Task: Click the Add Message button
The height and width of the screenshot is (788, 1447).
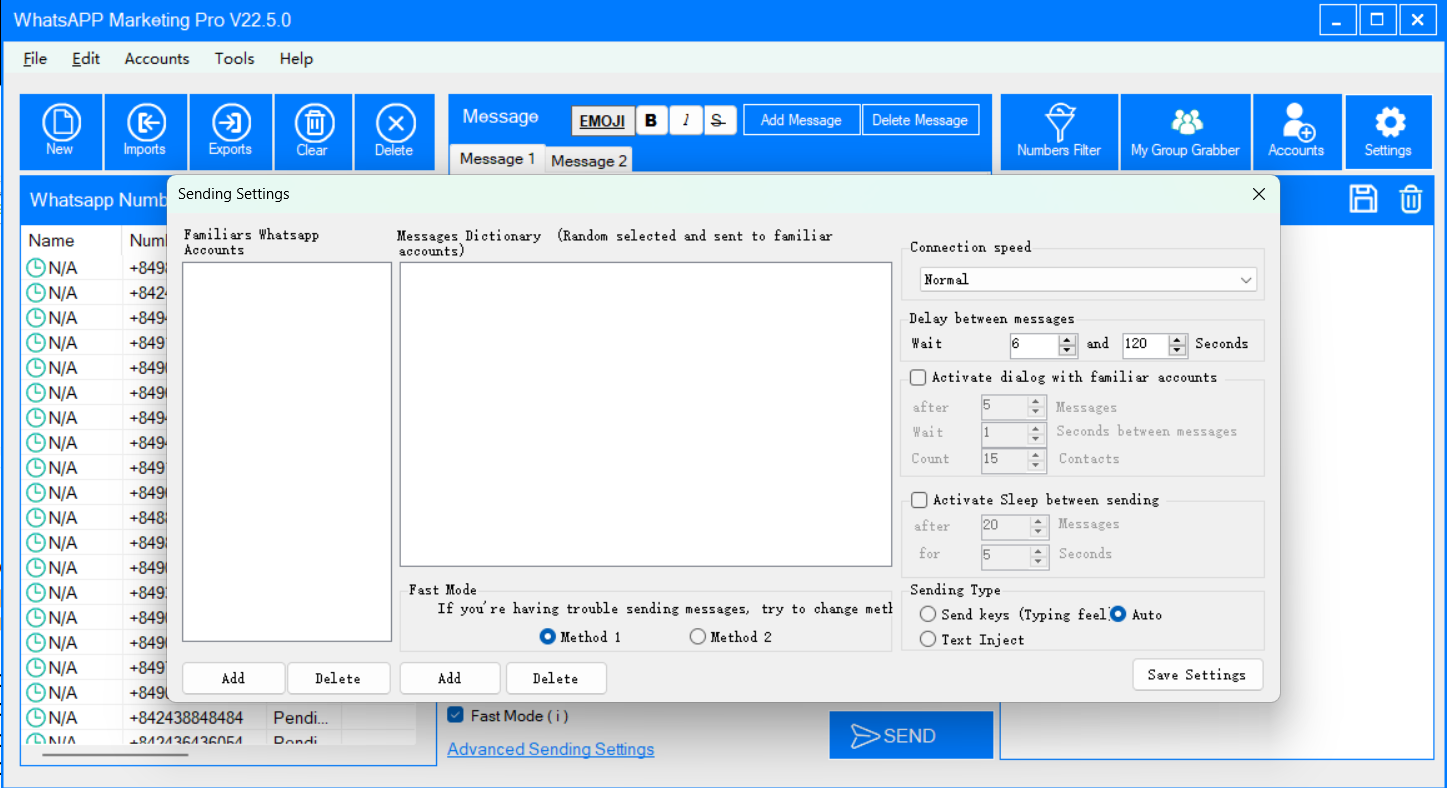Action: point(800,120)
